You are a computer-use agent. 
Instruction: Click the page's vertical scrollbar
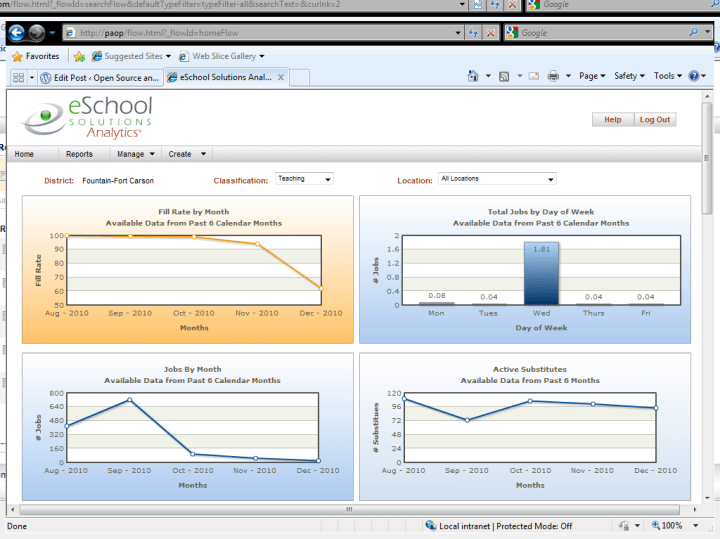(x=707, y=300)
